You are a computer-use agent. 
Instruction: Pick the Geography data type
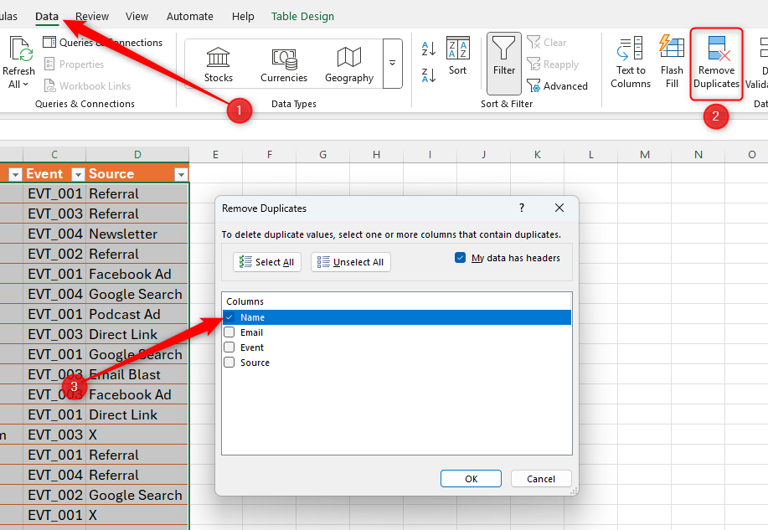click(349, 64)
